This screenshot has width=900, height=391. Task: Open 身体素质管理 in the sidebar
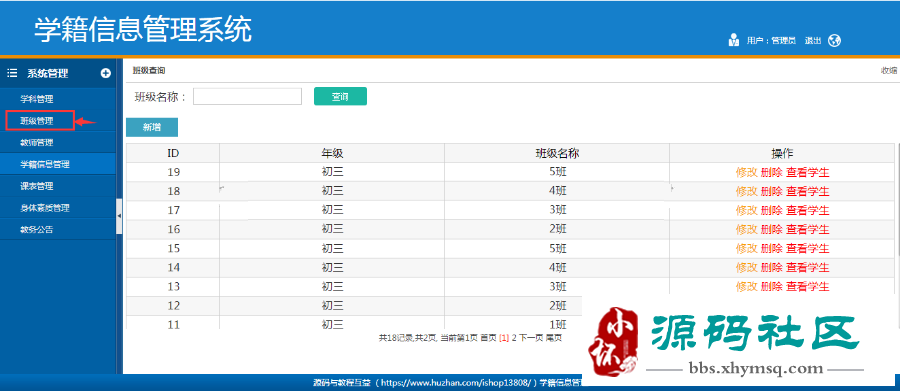coord(45,208)
